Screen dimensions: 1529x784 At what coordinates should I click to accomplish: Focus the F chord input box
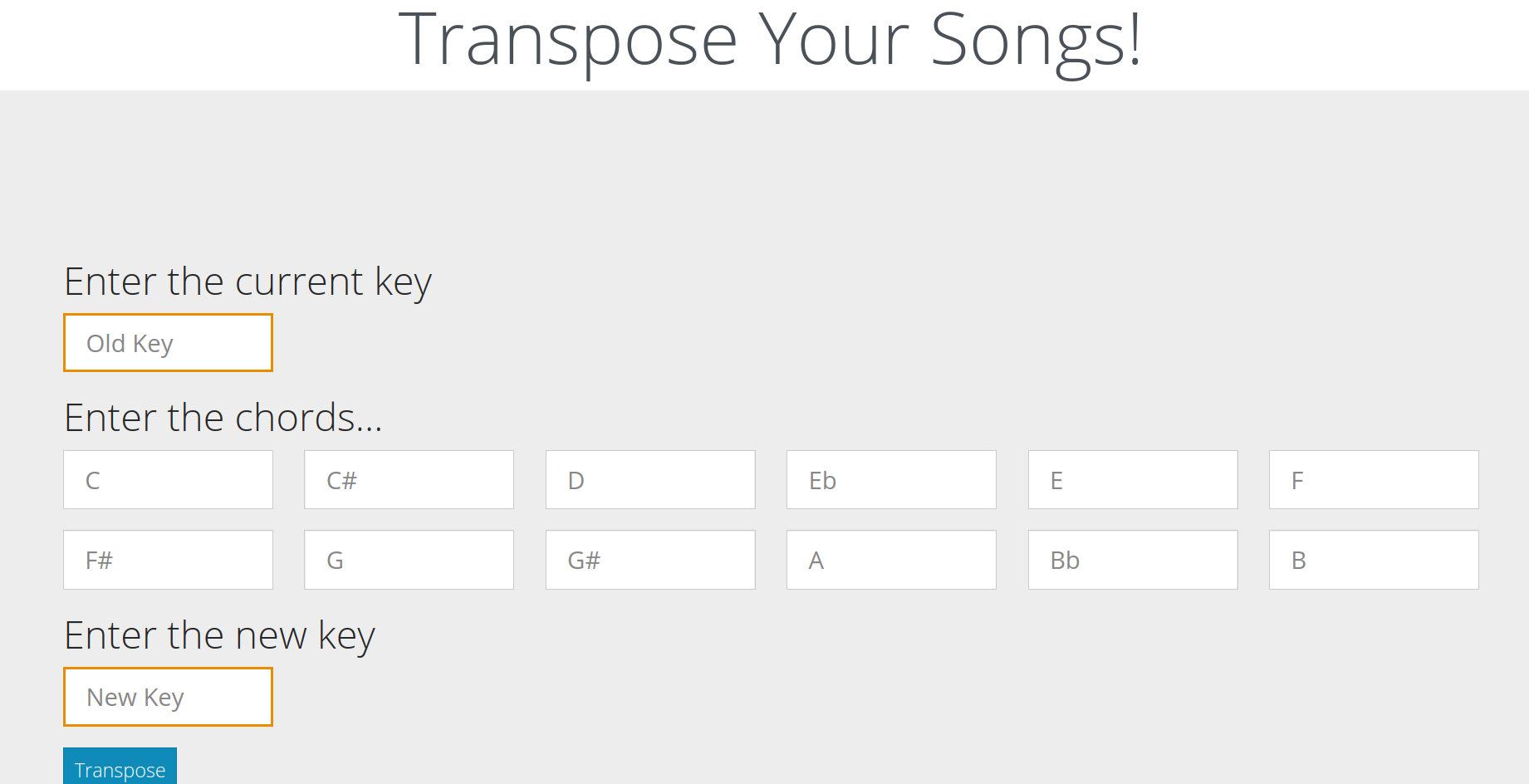[1374, 480]
